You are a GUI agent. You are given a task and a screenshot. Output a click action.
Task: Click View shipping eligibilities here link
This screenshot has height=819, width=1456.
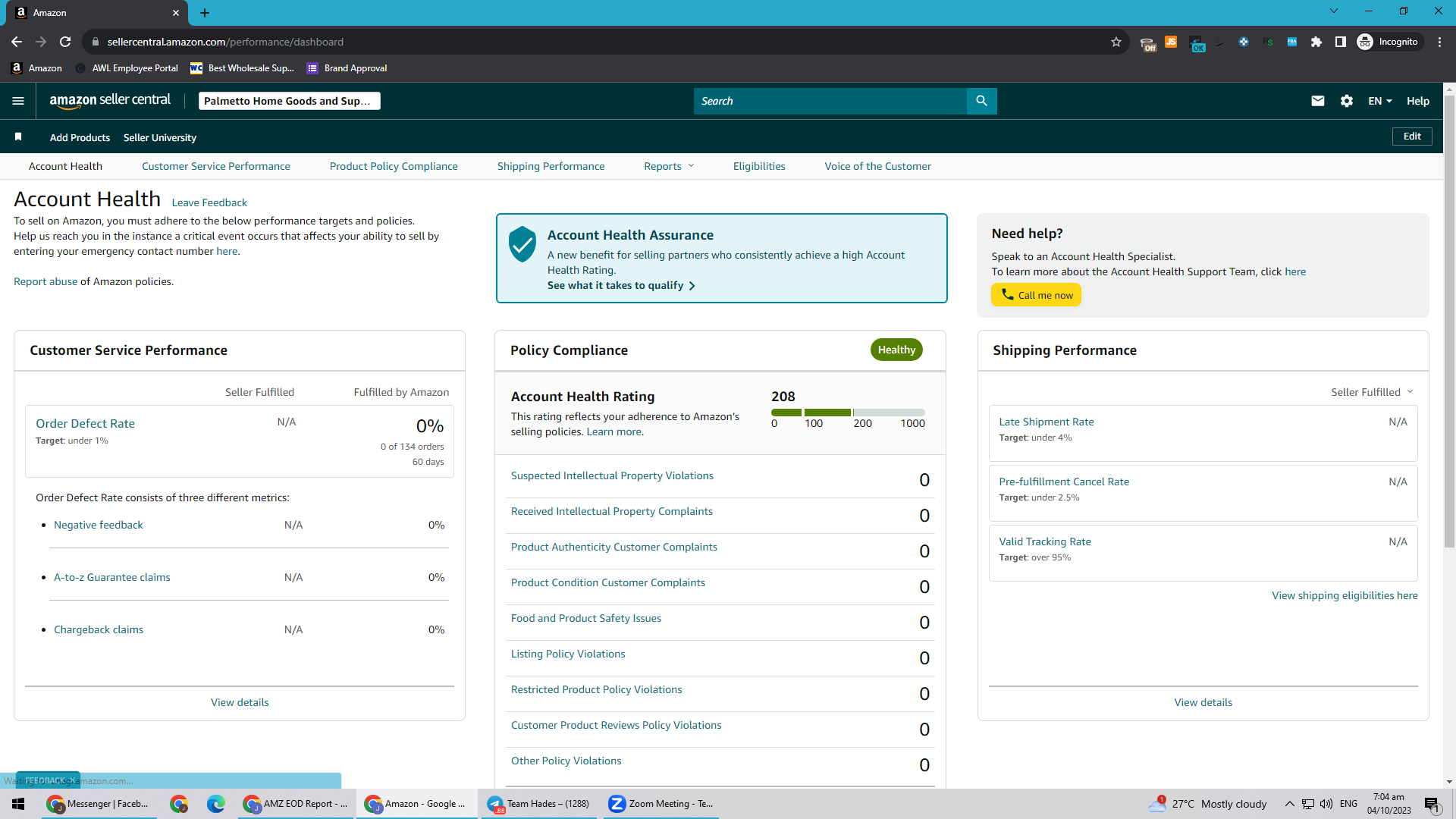coord(1345,595)
